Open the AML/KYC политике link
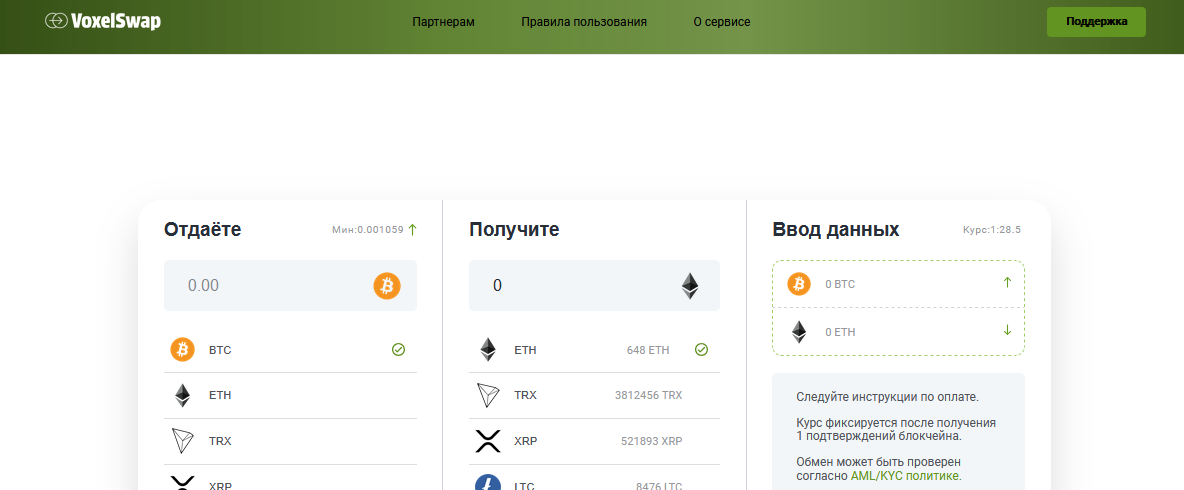The width and height of the screenshot is (1184, 490). (x=905, y=476)
